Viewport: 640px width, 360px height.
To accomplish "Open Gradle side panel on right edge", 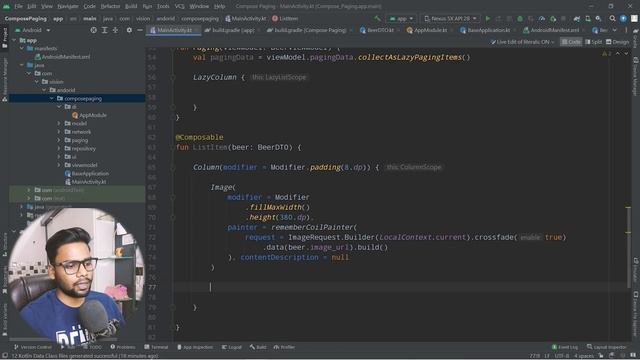I will pos(636,37).
